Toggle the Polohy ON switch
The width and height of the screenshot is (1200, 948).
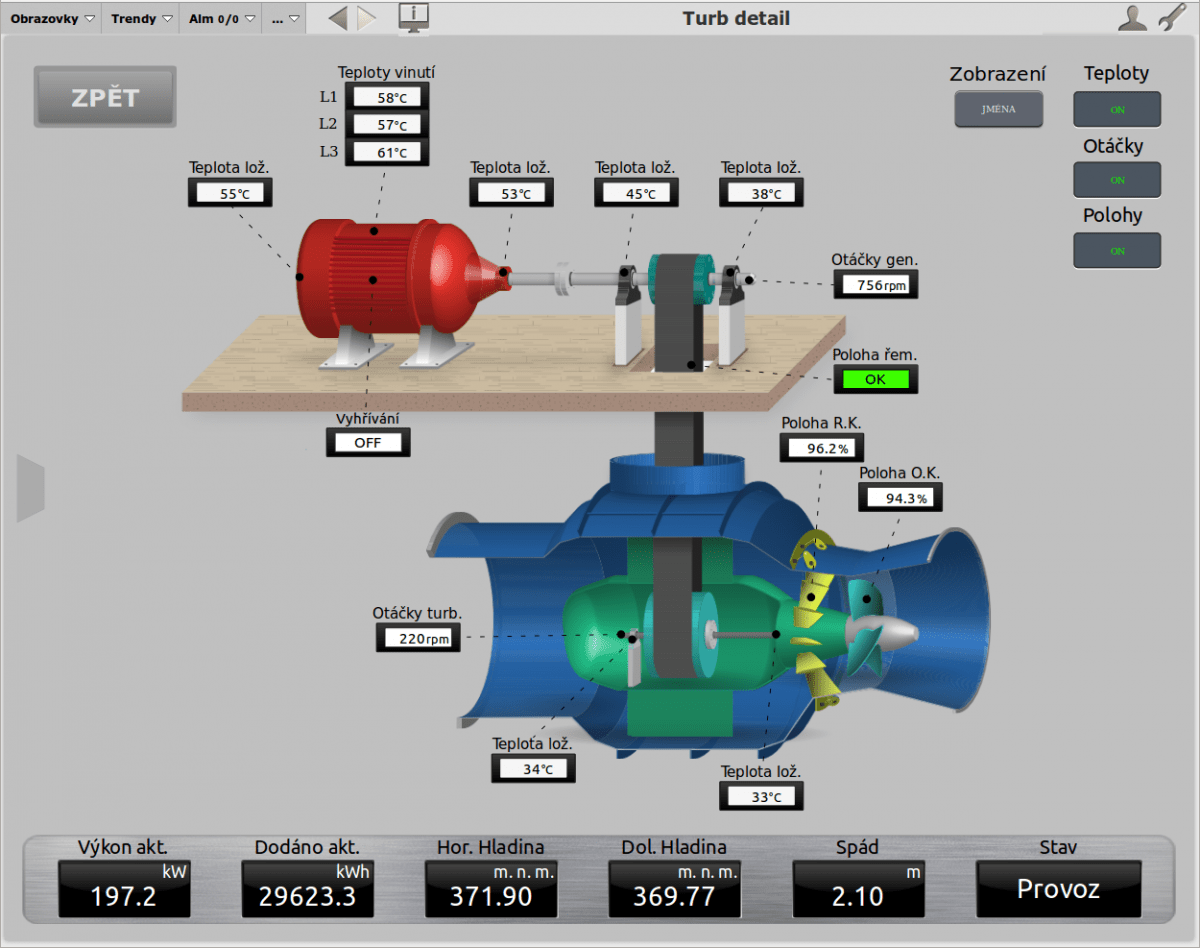point(1117,250)
